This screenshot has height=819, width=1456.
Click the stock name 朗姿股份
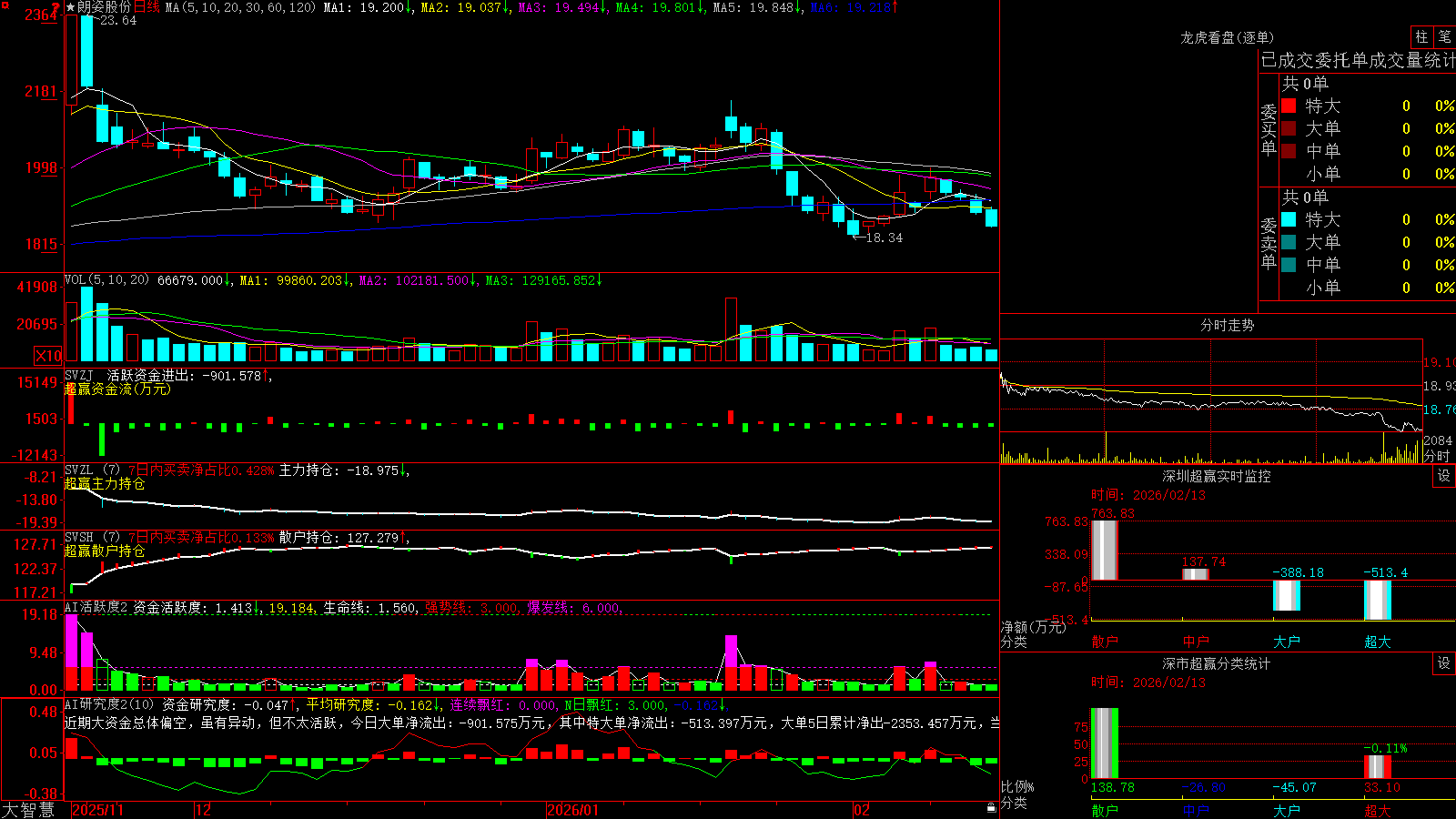(104, 7)
